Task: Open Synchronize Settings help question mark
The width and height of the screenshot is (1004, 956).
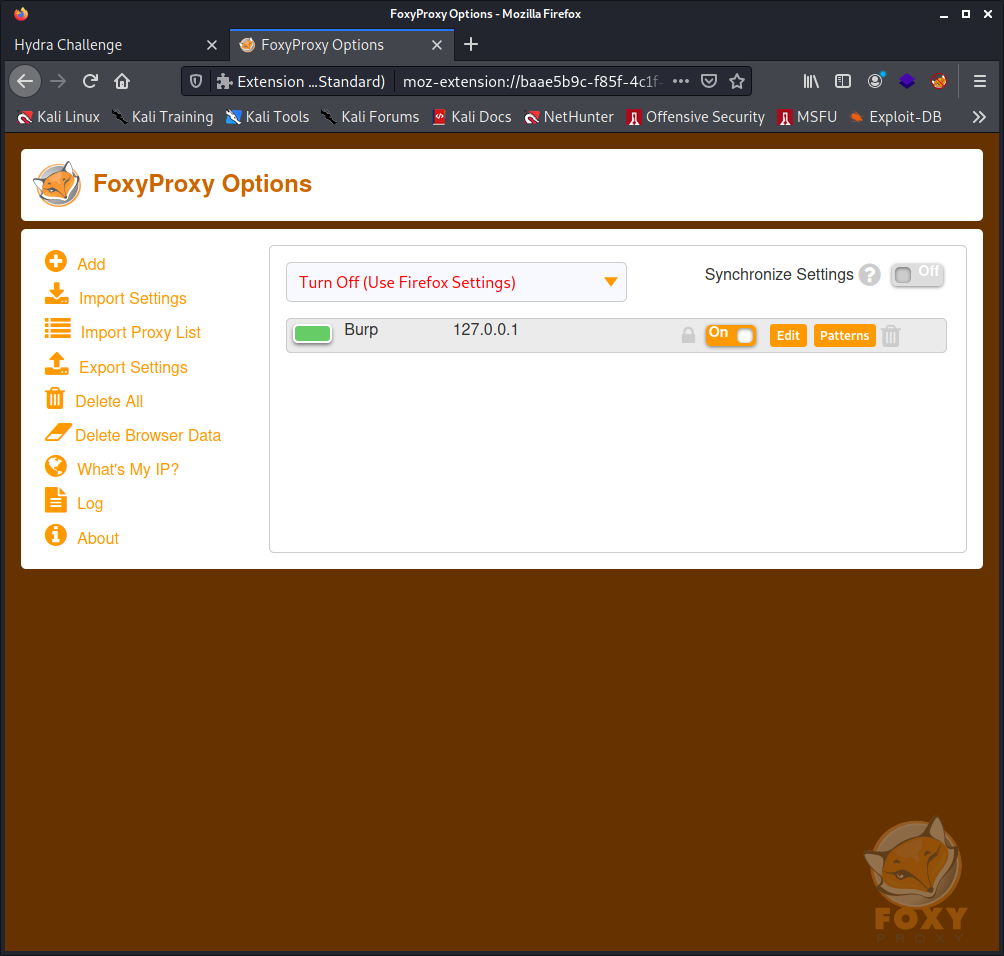Action: click(870, 275)
